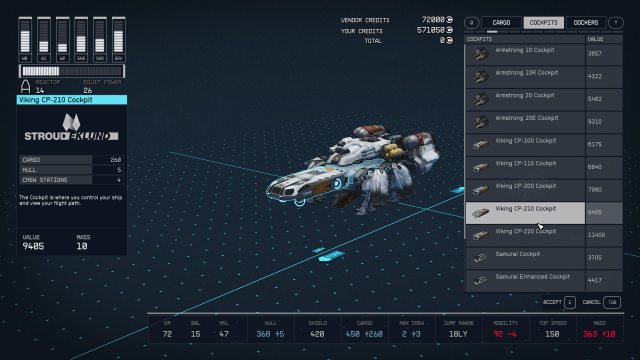Click the 'Armstrong 10 Cockpit' name
The height and width of the screenshot is (360, 640).
525,50
